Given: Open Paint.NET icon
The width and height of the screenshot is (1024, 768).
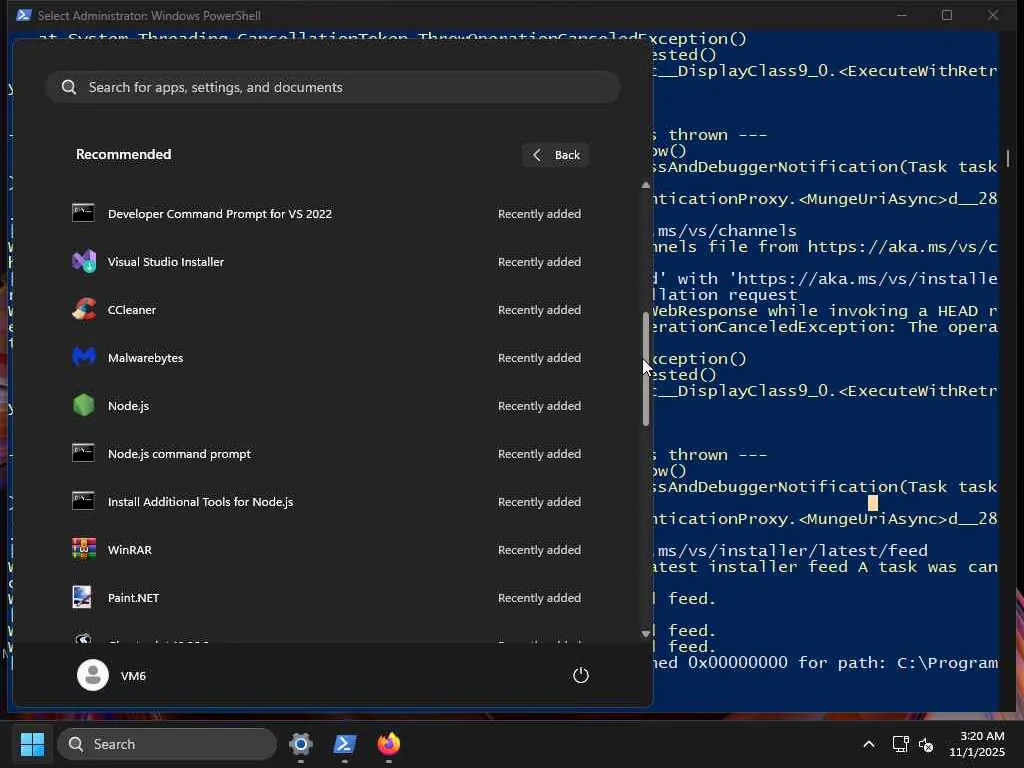Looking at the screenshot, I should [82, 598].
